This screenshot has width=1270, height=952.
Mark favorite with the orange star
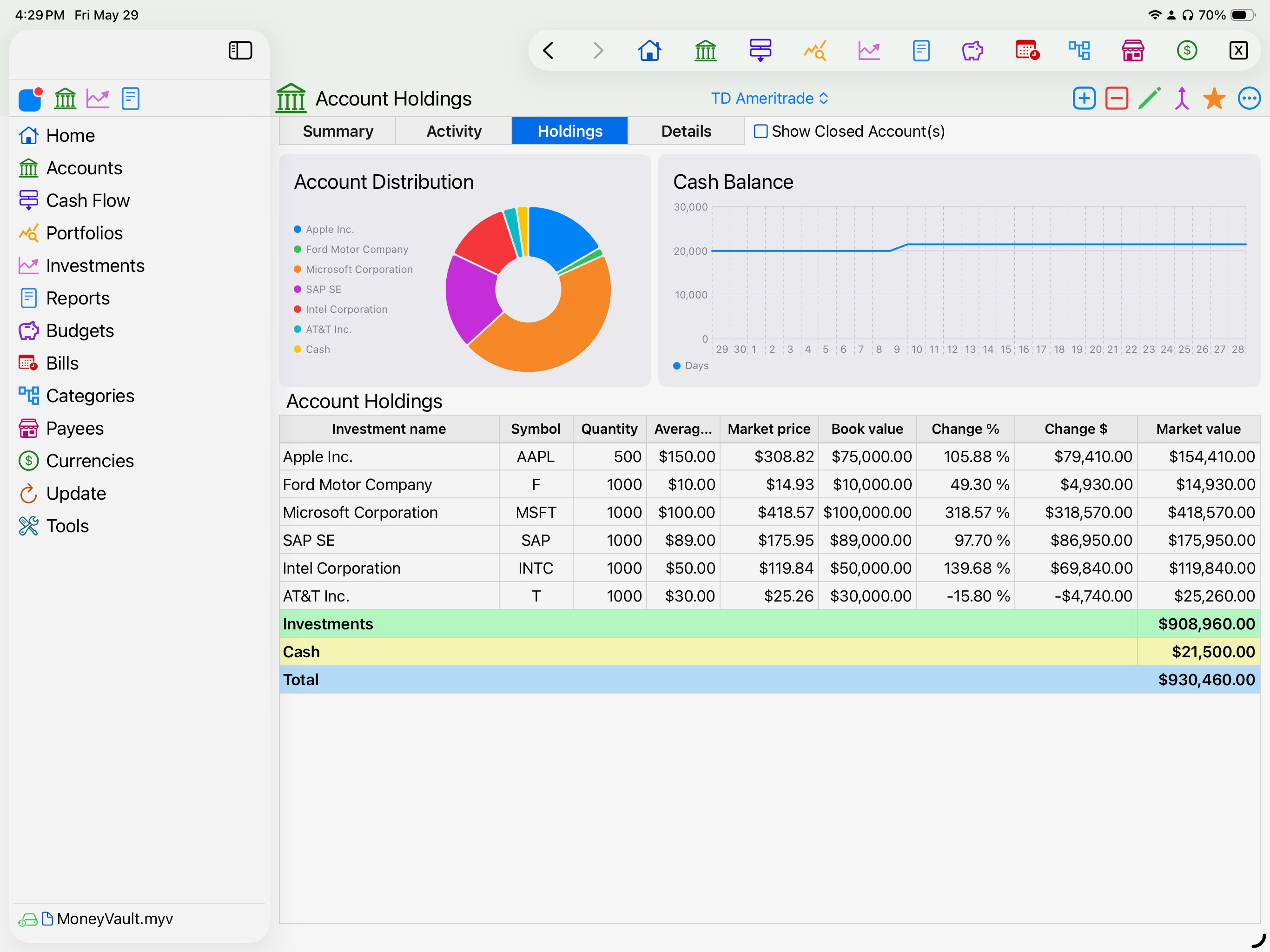(1214, 98)
